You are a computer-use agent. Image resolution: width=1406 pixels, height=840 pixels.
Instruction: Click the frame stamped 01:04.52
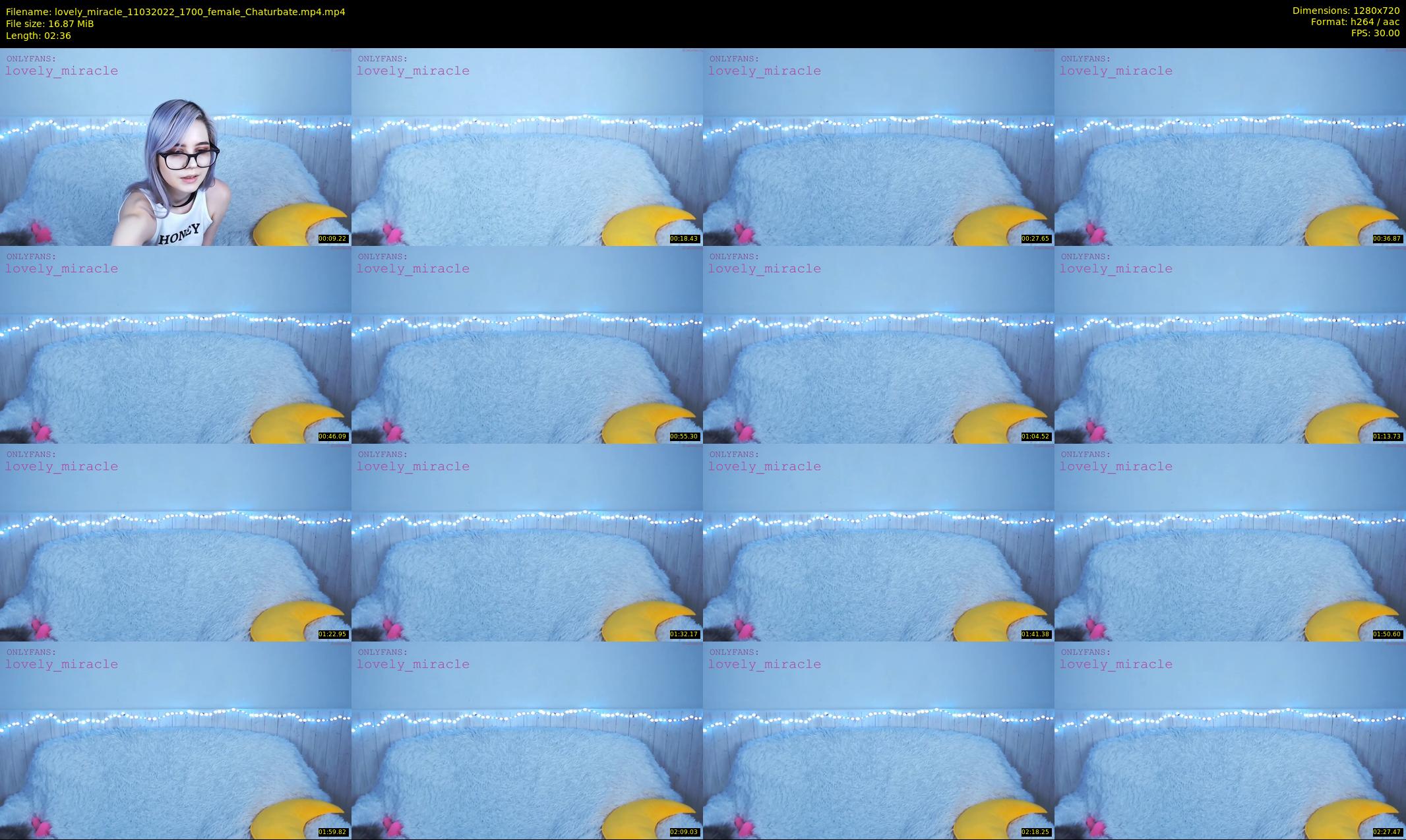[878, 345]
